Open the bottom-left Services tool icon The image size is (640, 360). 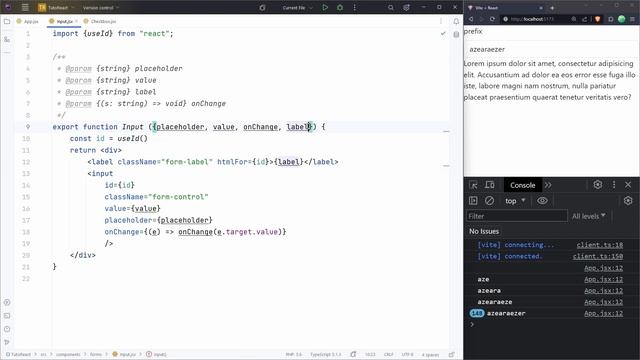pos(7,302)
